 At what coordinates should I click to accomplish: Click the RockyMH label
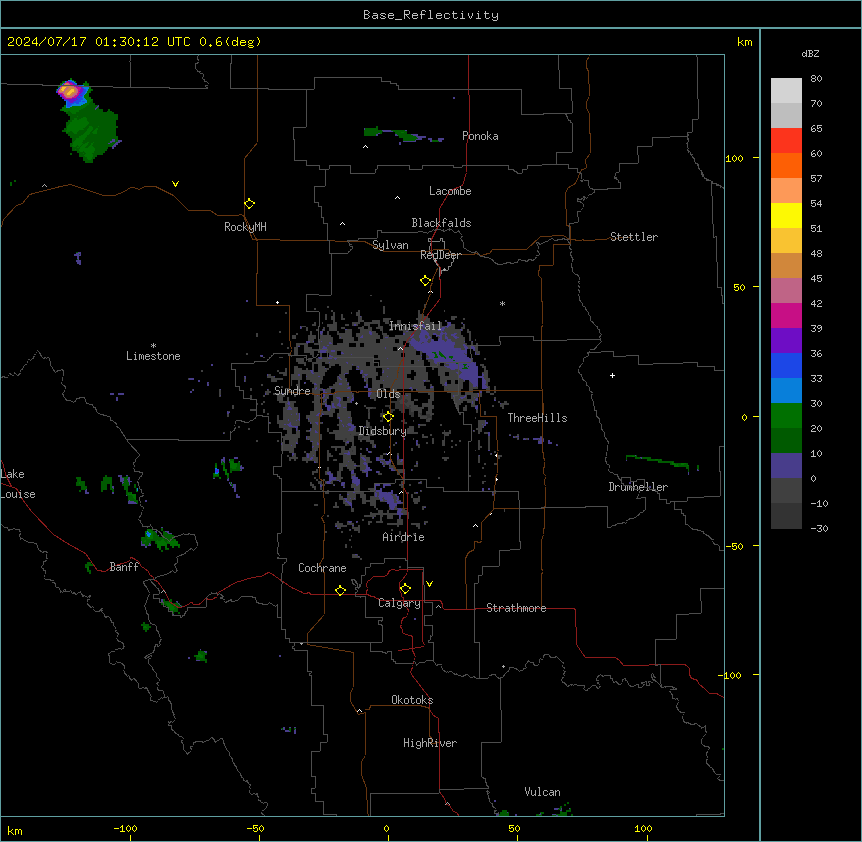[245, 227]
